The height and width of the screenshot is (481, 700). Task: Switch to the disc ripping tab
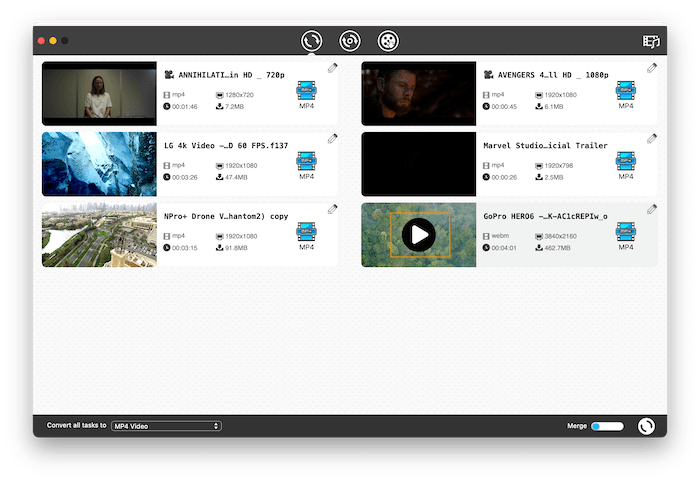(349, 41)
